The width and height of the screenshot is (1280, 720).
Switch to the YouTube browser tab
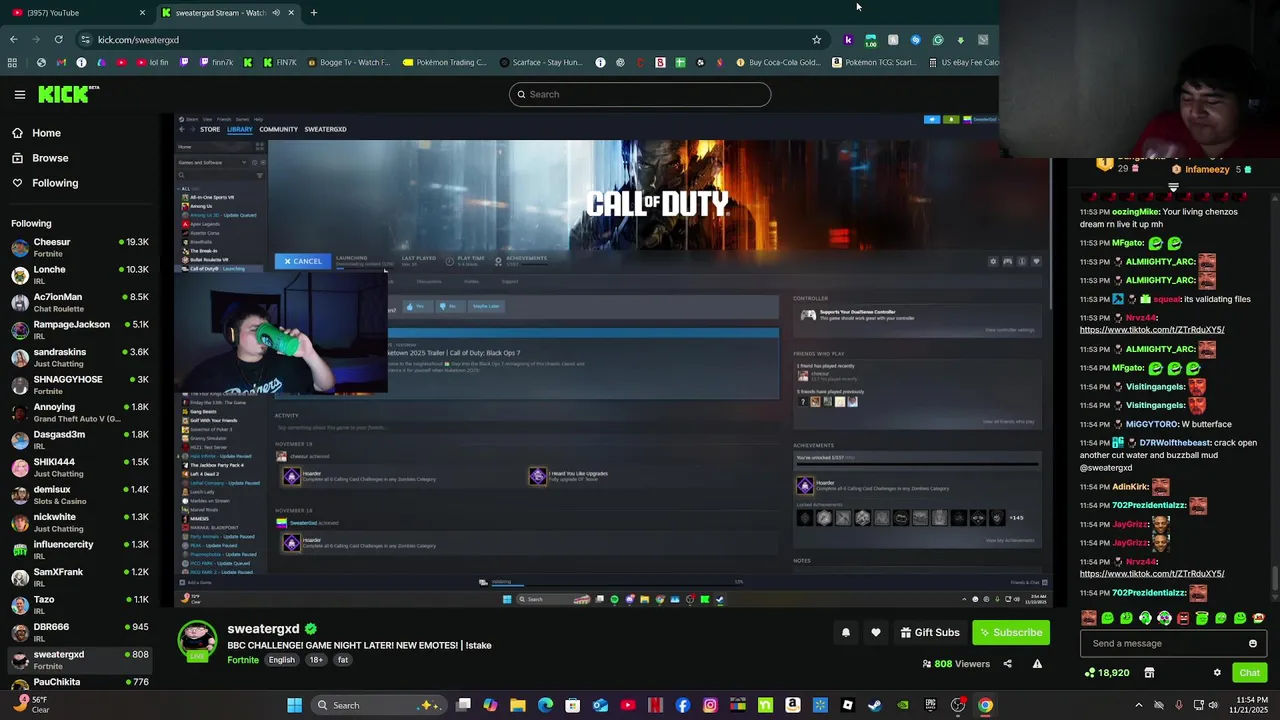78,13
